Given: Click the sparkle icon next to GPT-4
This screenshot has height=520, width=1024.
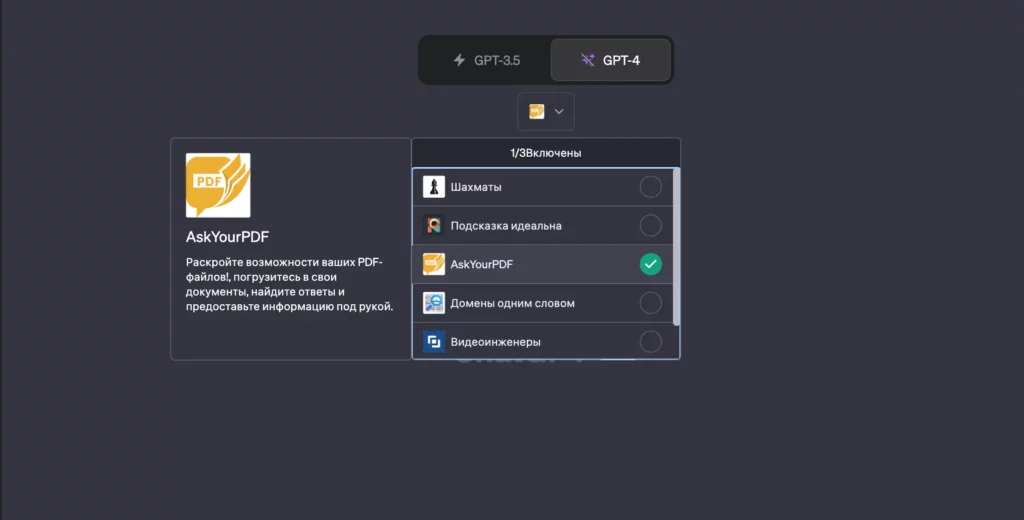Looking at the screenshot, I should click(x=588, y=60).
